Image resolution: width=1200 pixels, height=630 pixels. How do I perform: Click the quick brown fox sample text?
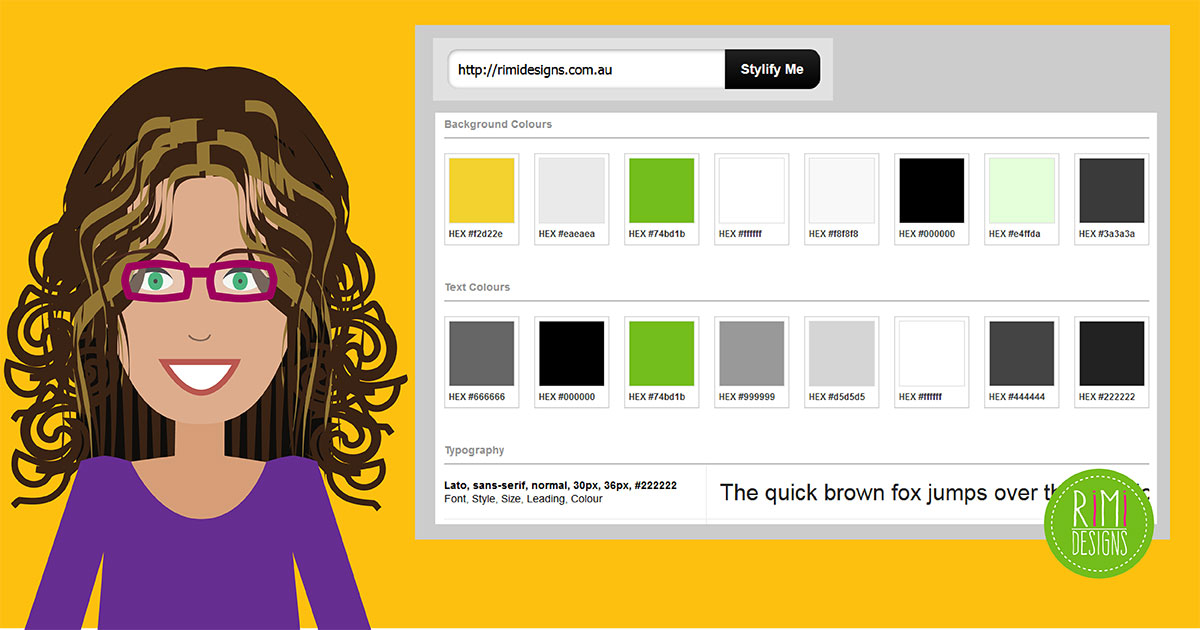click(x=935, y=492)
